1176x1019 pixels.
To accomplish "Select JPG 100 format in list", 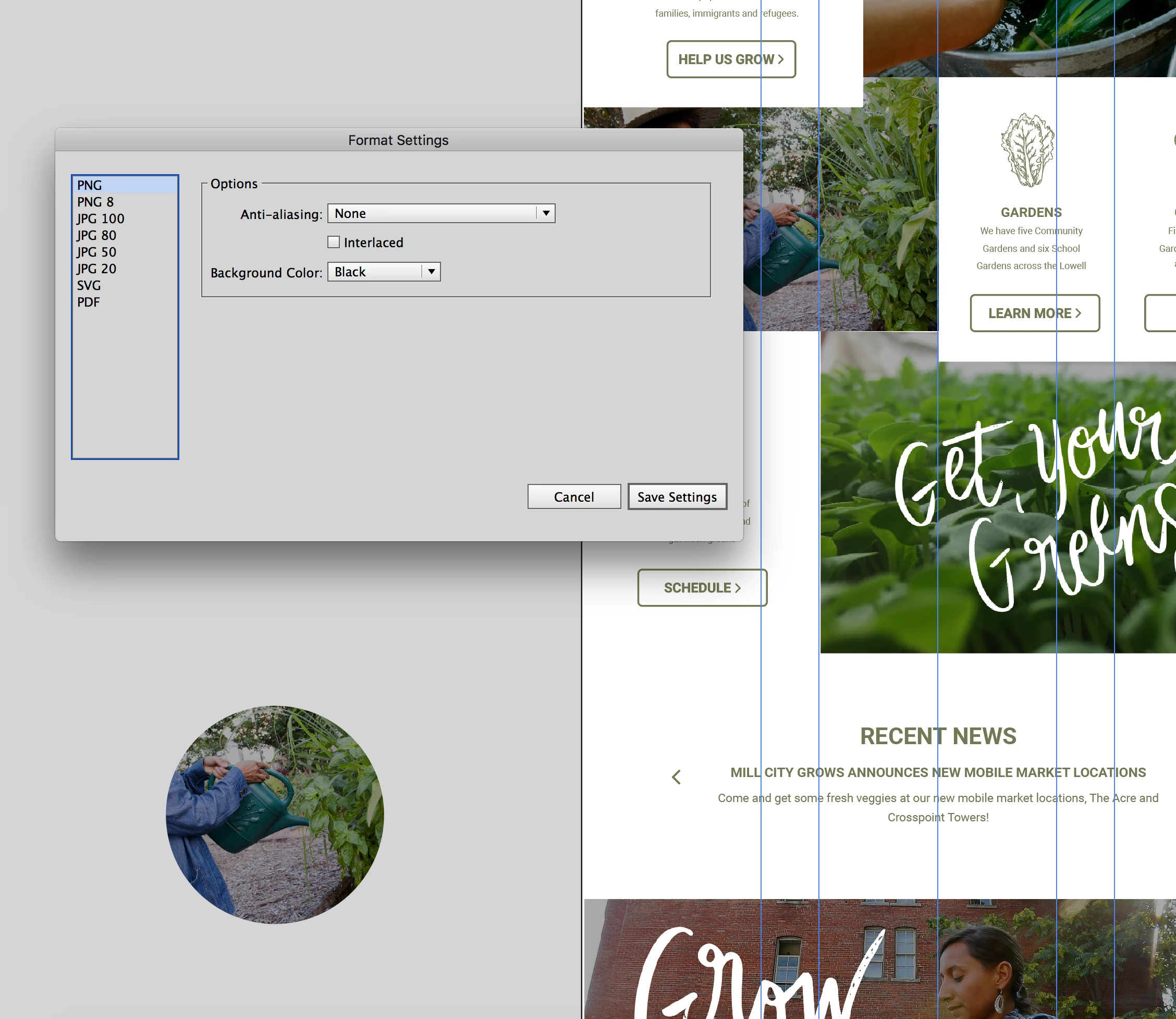I will coord(101,219).
